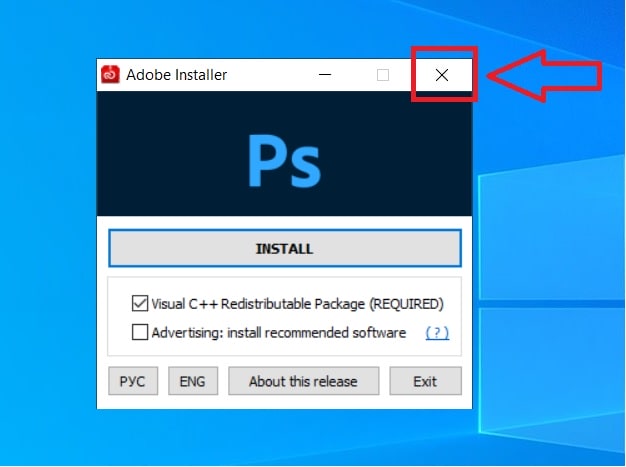
Task: Uncheck Visual C++ Redistributable Package checkbox
Action: click(140, 303)
